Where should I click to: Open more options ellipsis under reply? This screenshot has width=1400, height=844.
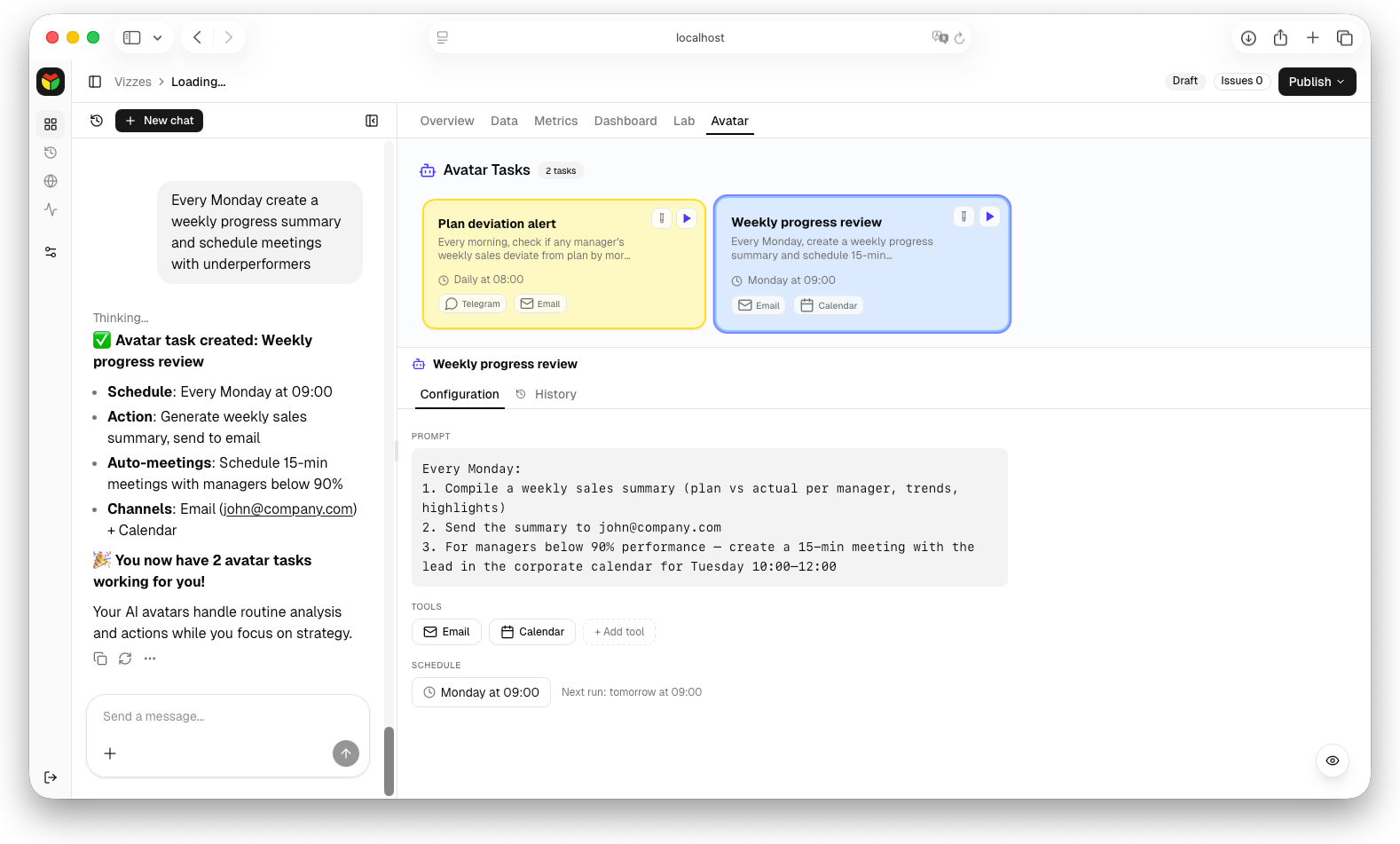(150, 659)
